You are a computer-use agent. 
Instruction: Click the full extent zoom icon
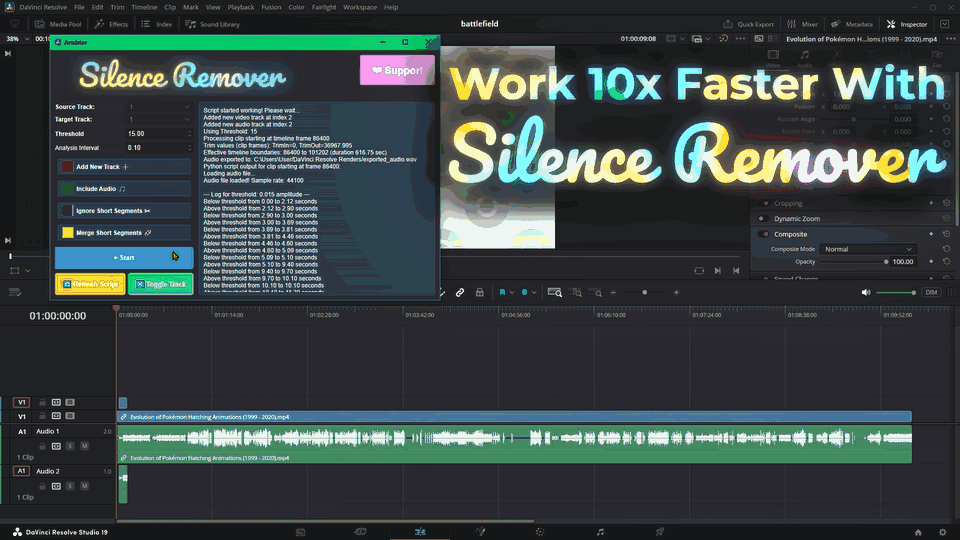point(555,293)
